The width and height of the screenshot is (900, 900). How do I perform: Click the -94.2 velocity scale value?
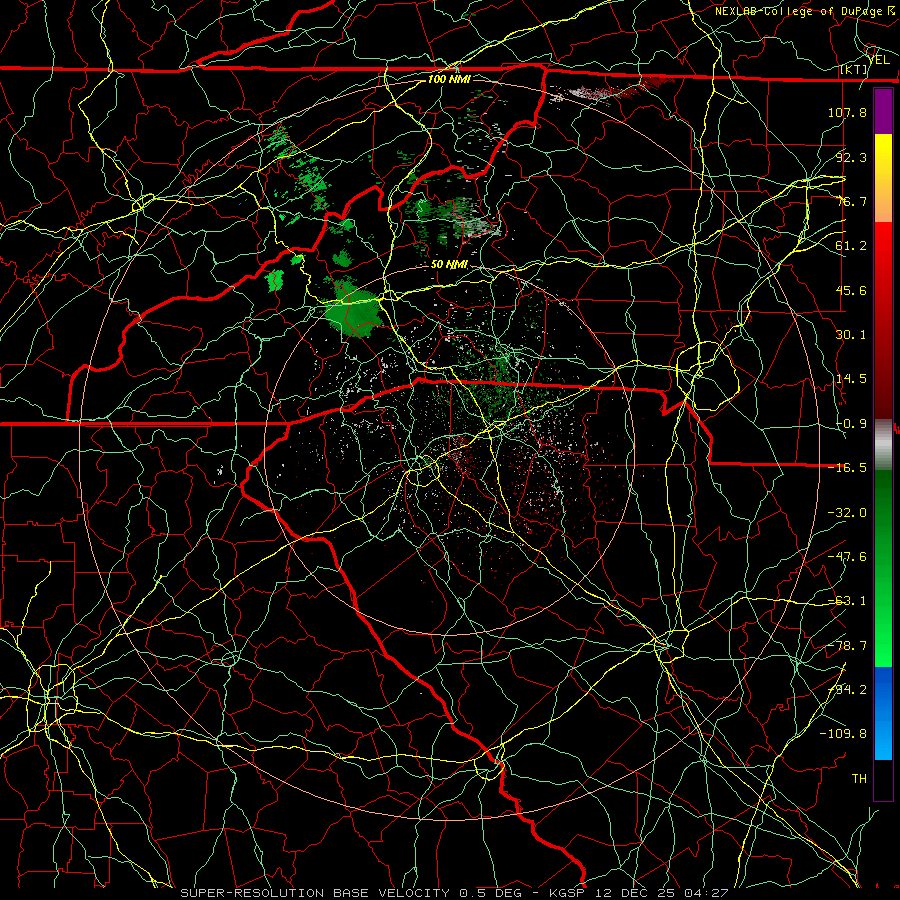(847, 690)
